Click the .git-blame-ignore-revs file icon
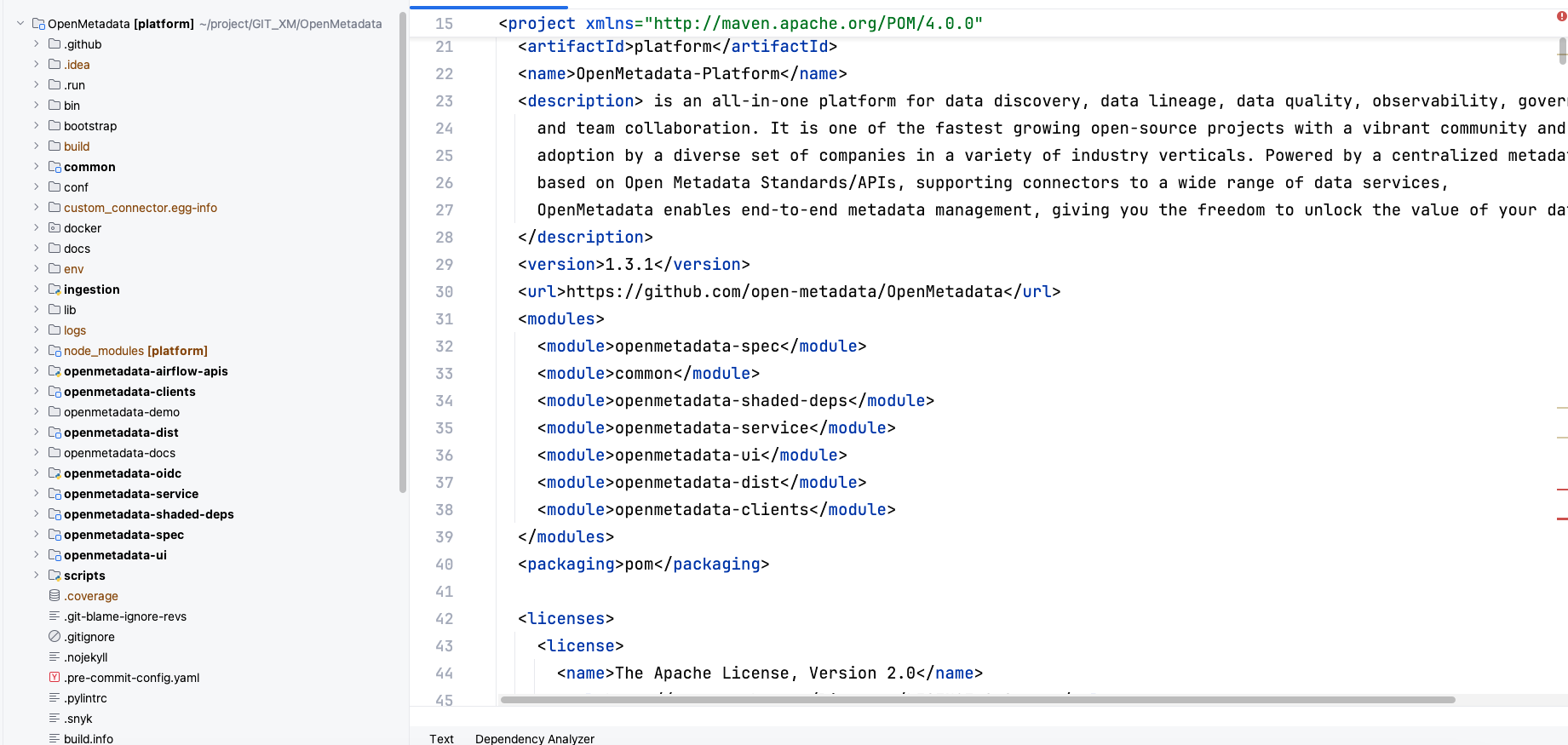The height and width of the screenshot is (745, 1568). pos(55,616)
